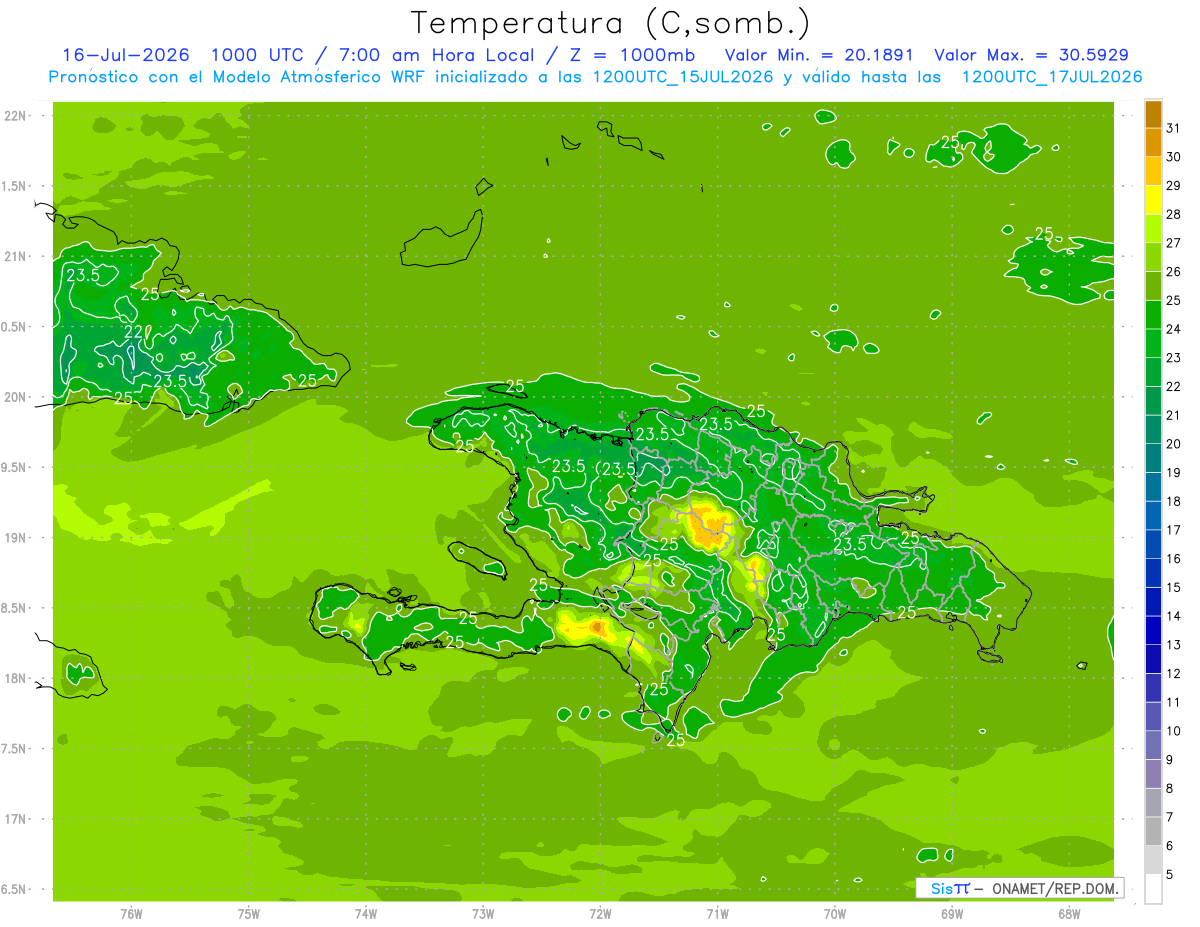The image size is (1200, 927).
Task: Click the colorbar scale number 10
Action: [x=1174, y=730]
